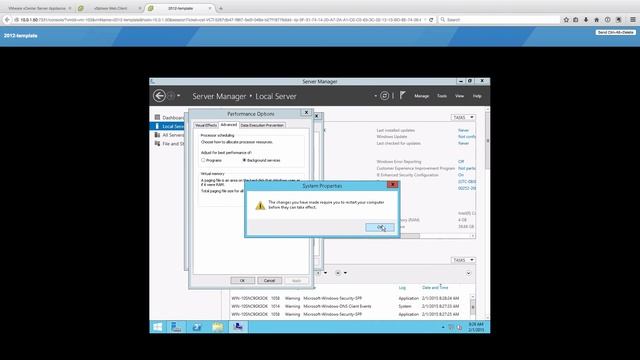
Task: Open the Properties TASKS dropdown
Action: [x=463, y=118]
